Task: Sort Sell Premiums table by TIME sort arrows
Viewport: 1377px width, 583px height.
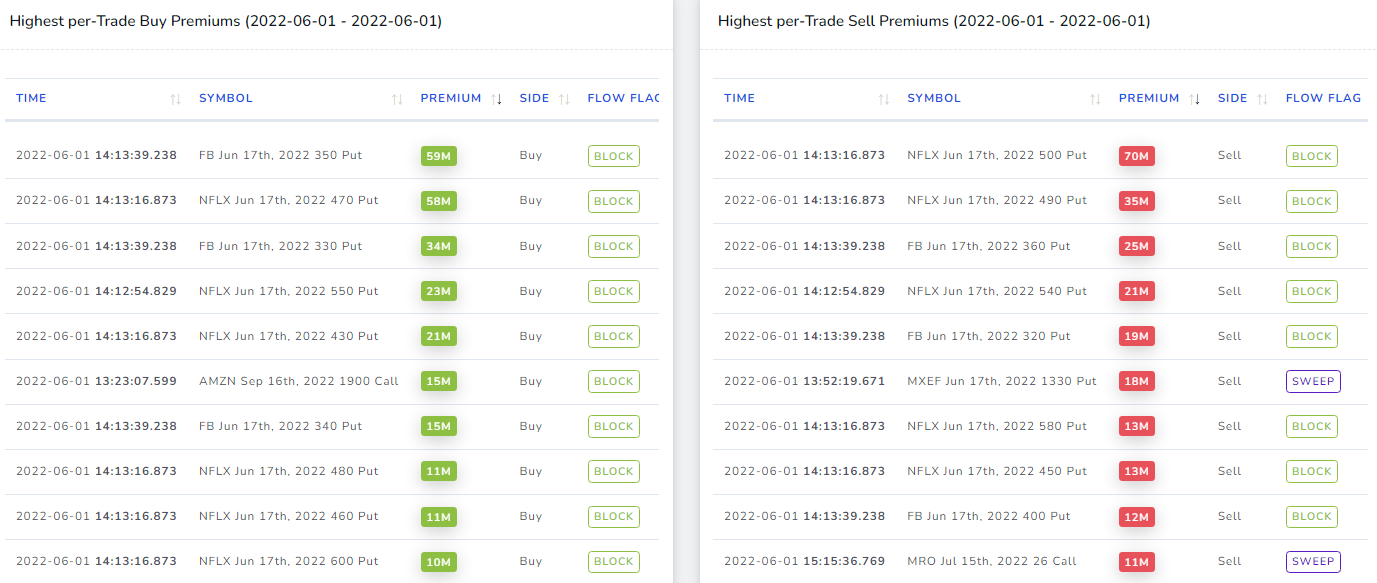Action: pyautogui.click(x=884, y=99)
